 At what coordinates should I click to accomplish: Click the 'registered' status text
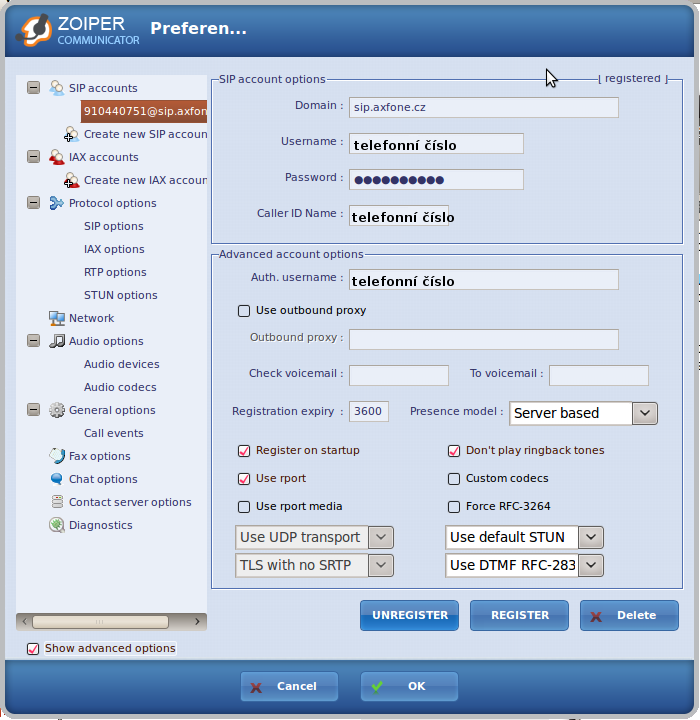[632, 79]
